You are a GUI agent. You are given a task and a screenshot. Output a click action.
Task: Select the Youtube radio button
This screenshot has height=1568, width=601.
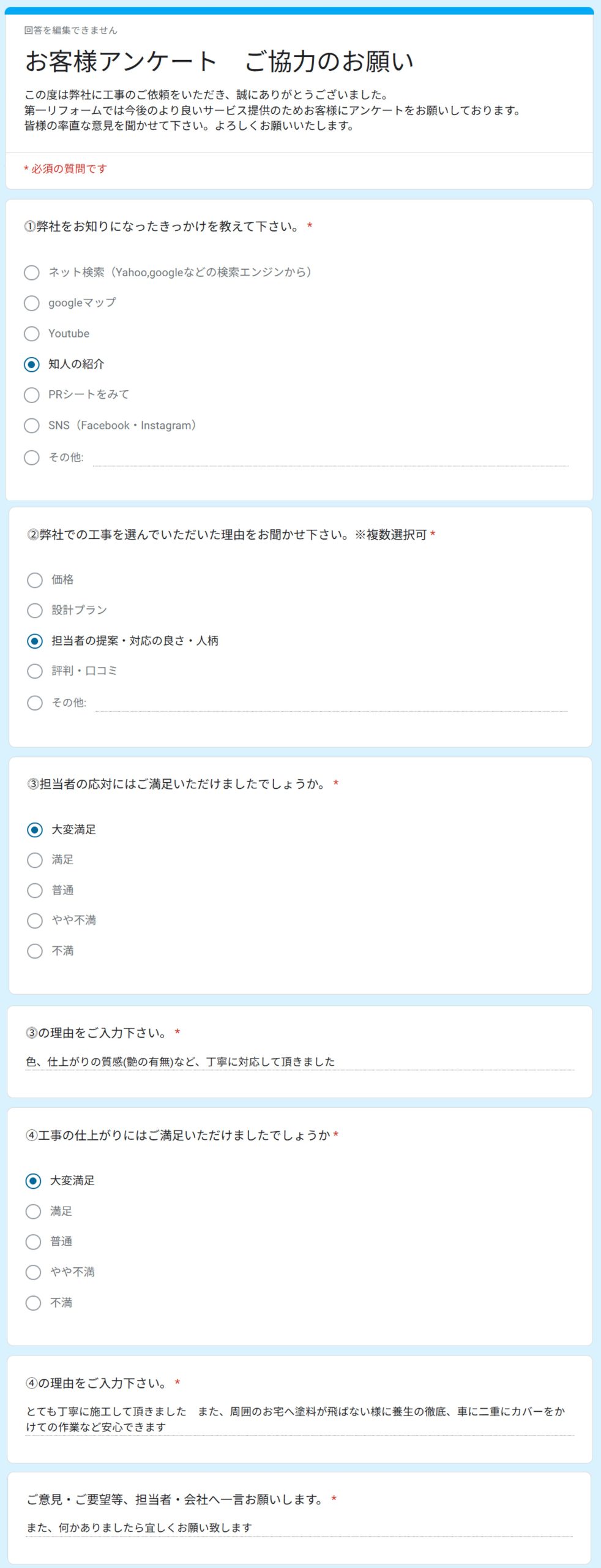32,334
